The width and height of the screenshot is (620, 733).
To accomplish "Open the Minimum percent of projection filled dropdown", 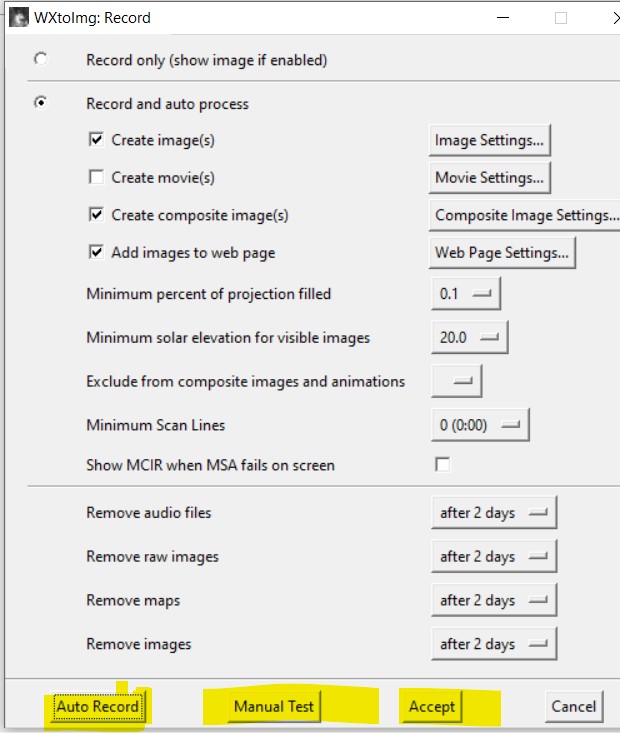I will [466, 294].
